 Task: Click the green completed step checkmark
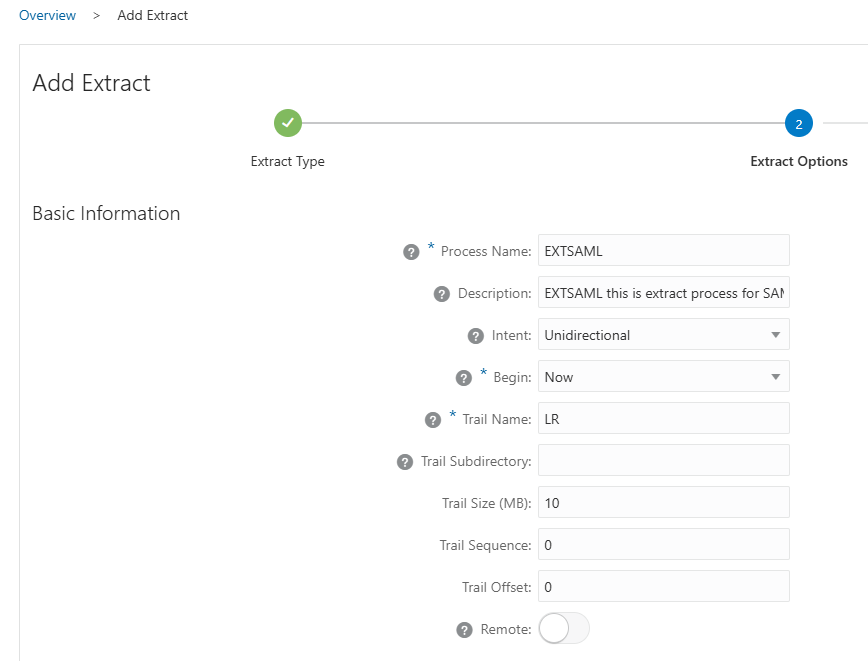(x=288, y=123)
